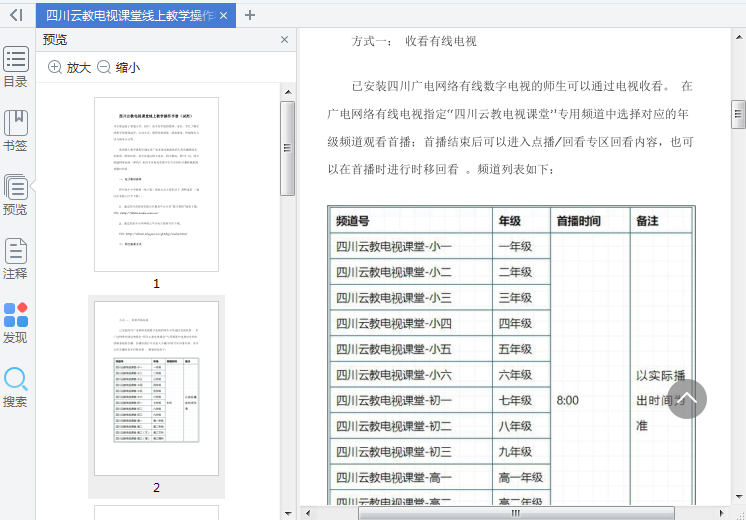Click the horizontal scrollbar handle

[x=516, y=513]
